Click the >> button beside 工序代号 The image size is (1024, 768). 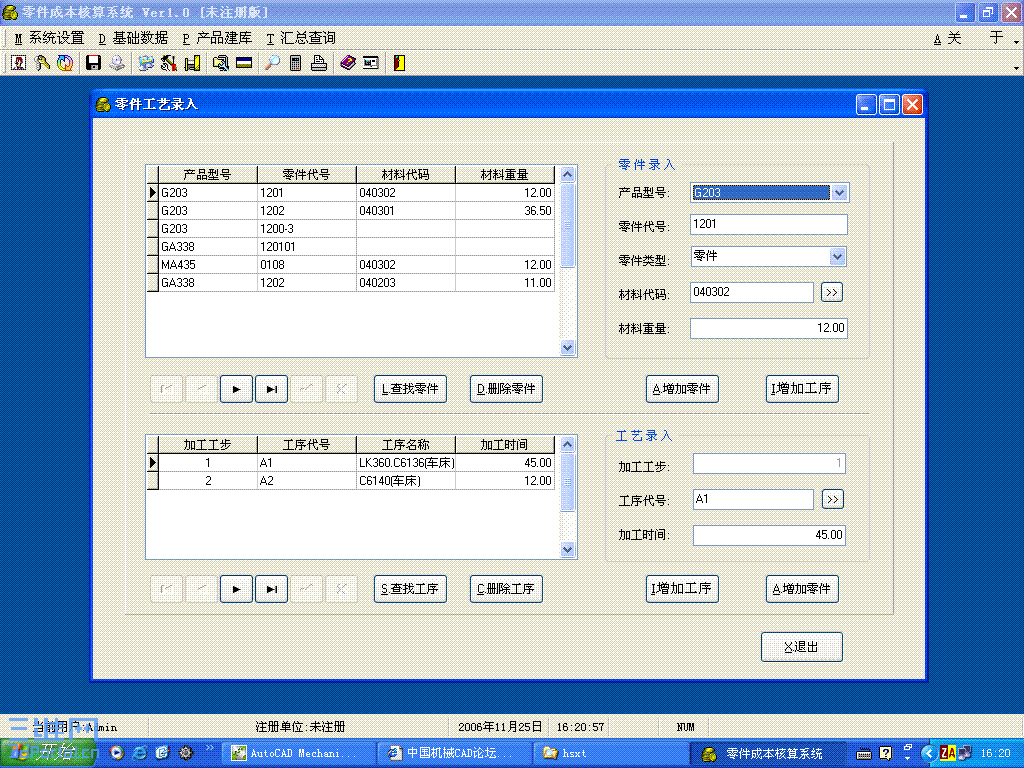click(832, 500)
